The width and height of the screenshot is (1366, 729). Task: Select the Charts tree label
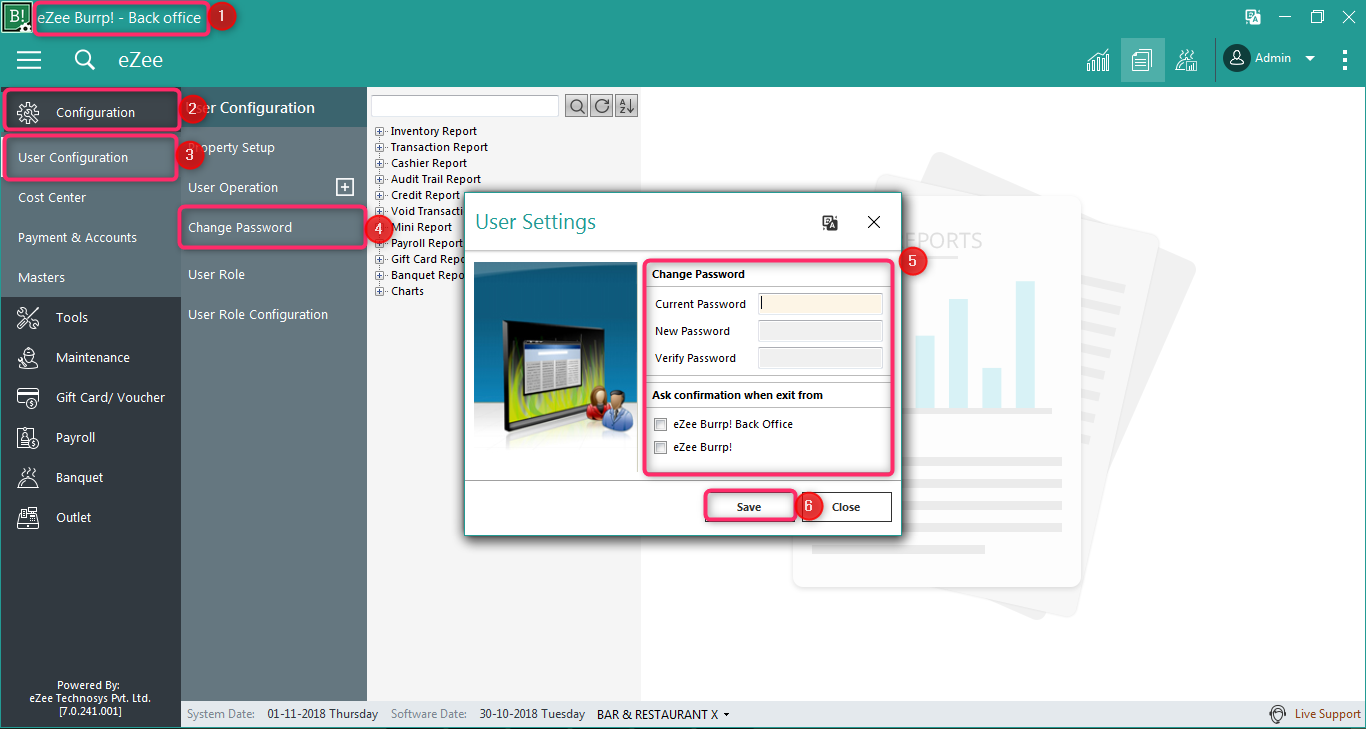(x=407, y=291)
